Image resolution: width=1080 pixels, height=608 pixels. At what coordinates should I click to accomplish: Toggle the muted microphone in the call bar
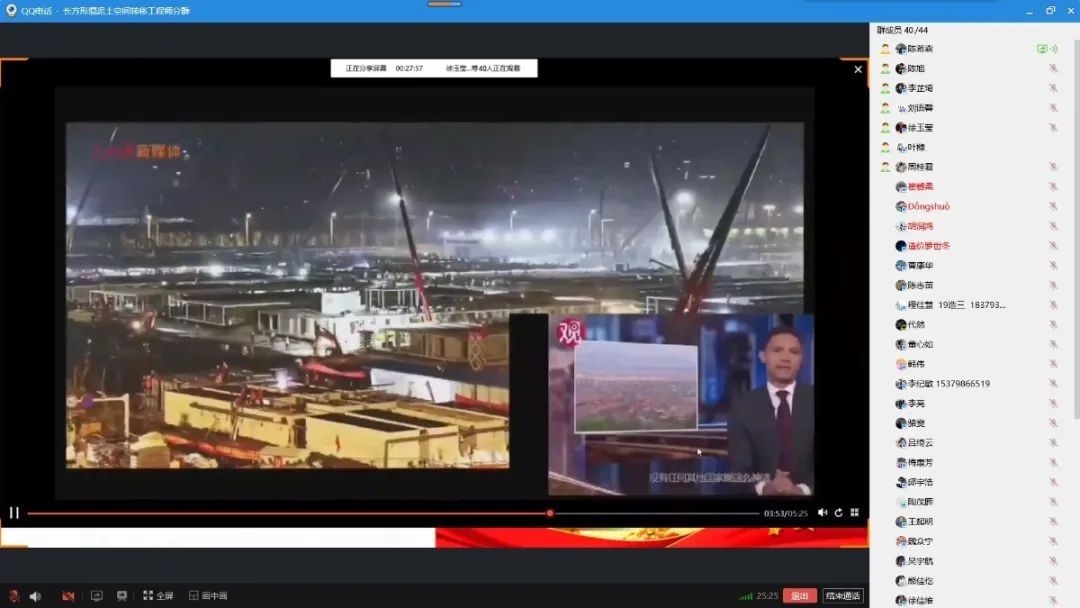pos(14,596)
